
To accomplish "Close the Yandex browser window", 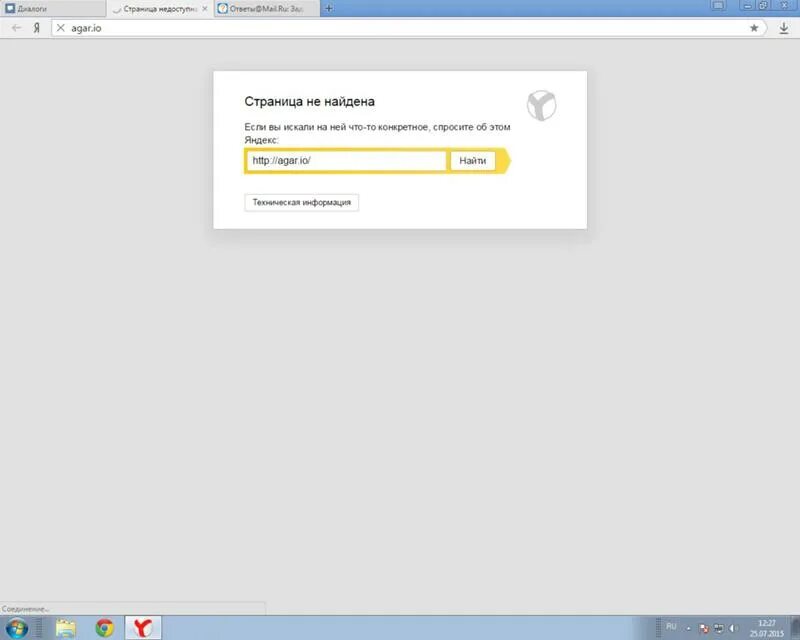I will tap(785, 6).
